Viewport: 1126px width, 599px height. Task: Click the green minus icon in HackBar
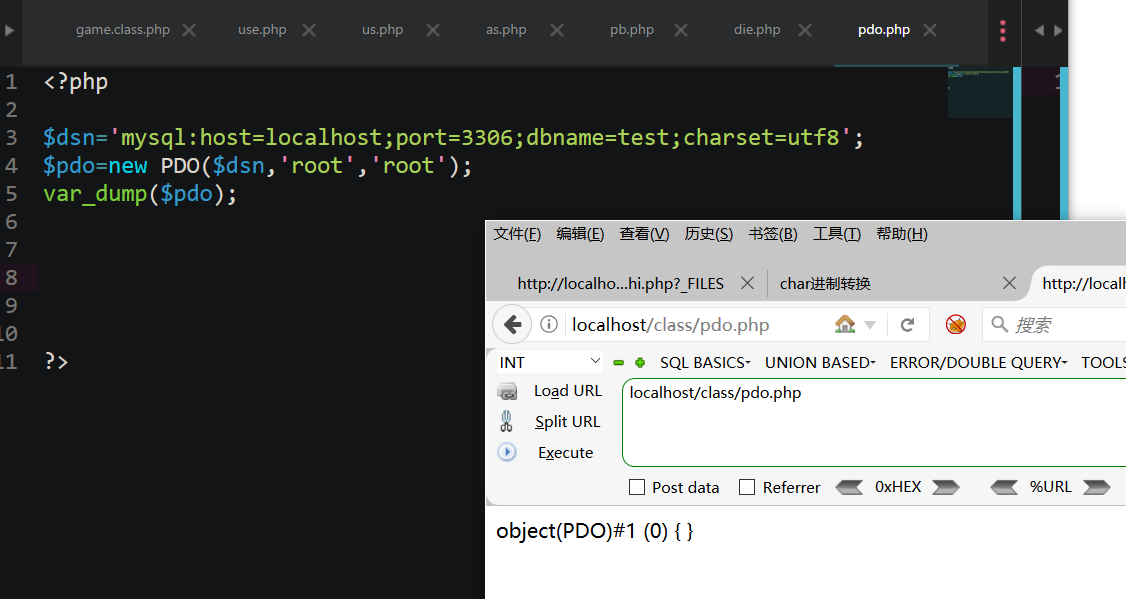(618, 363)
